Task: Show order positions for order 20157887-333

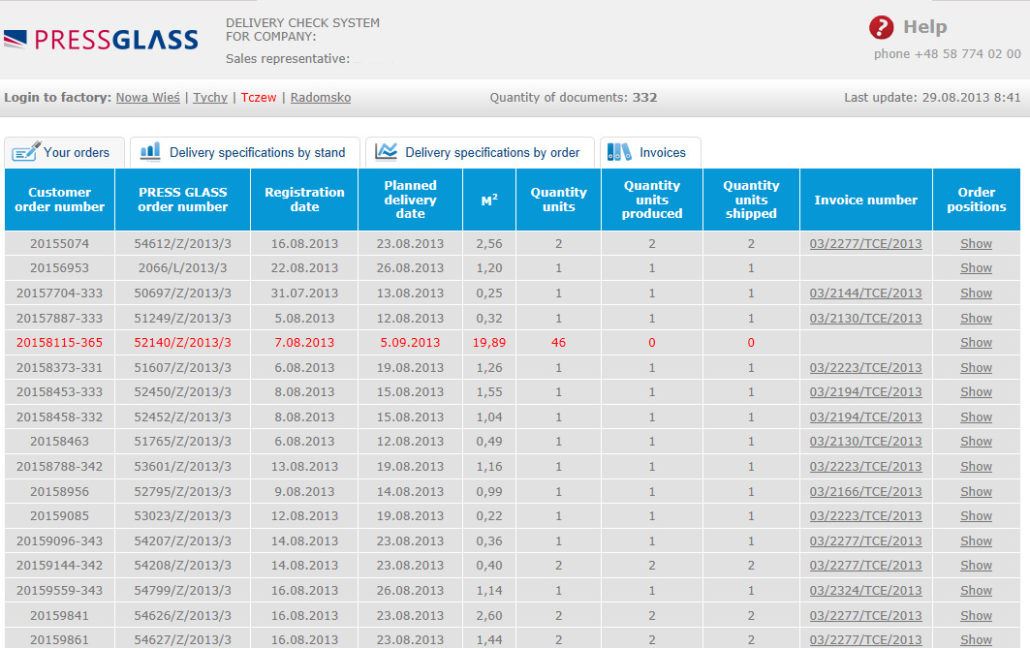Action: click(x=976, y=318)
